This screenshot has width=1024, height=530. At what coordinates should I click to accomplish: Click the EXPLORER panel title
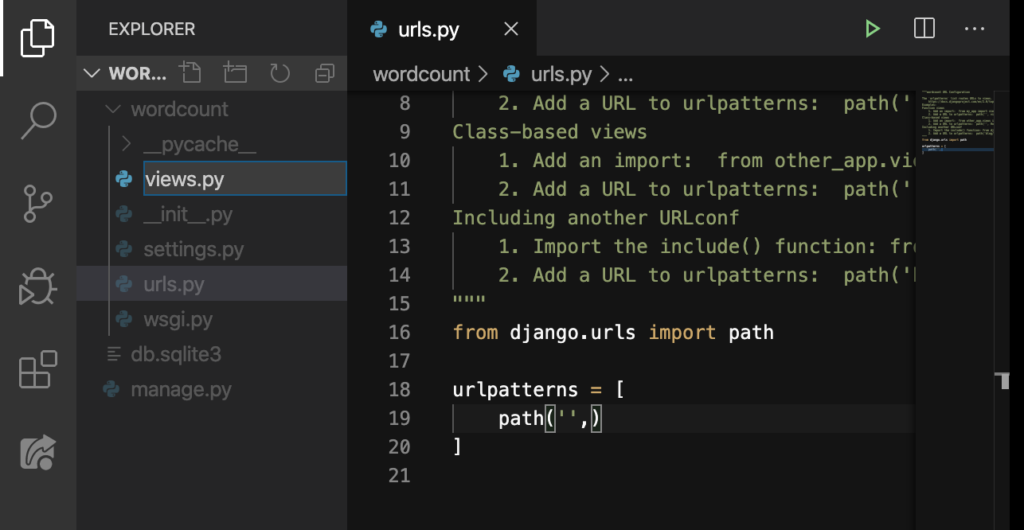tap(152, 29)
